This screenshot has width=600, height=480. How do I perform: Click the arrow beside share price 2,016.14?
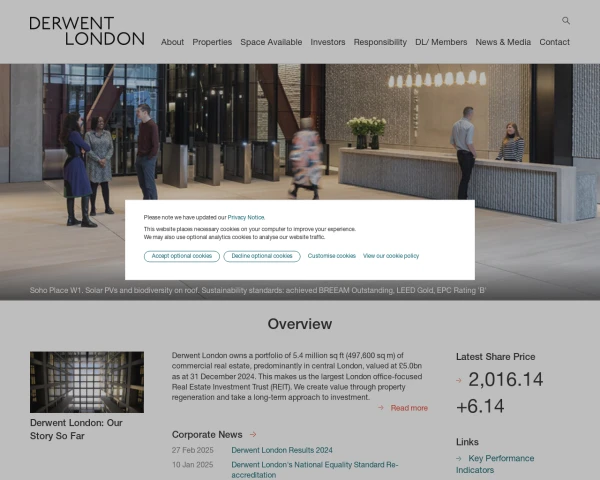click(x=459, y=380)
